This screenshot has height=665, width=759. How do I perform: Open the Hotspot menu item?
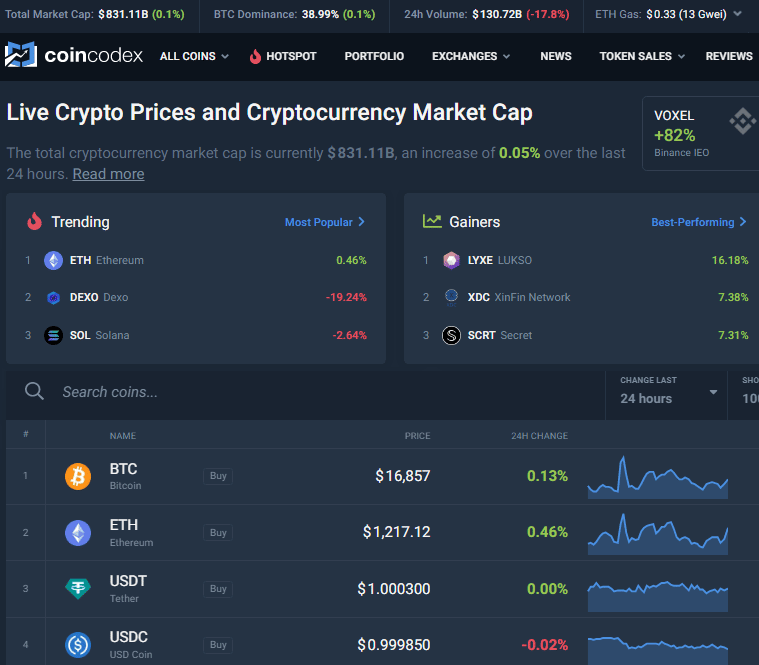click(283, 57)
